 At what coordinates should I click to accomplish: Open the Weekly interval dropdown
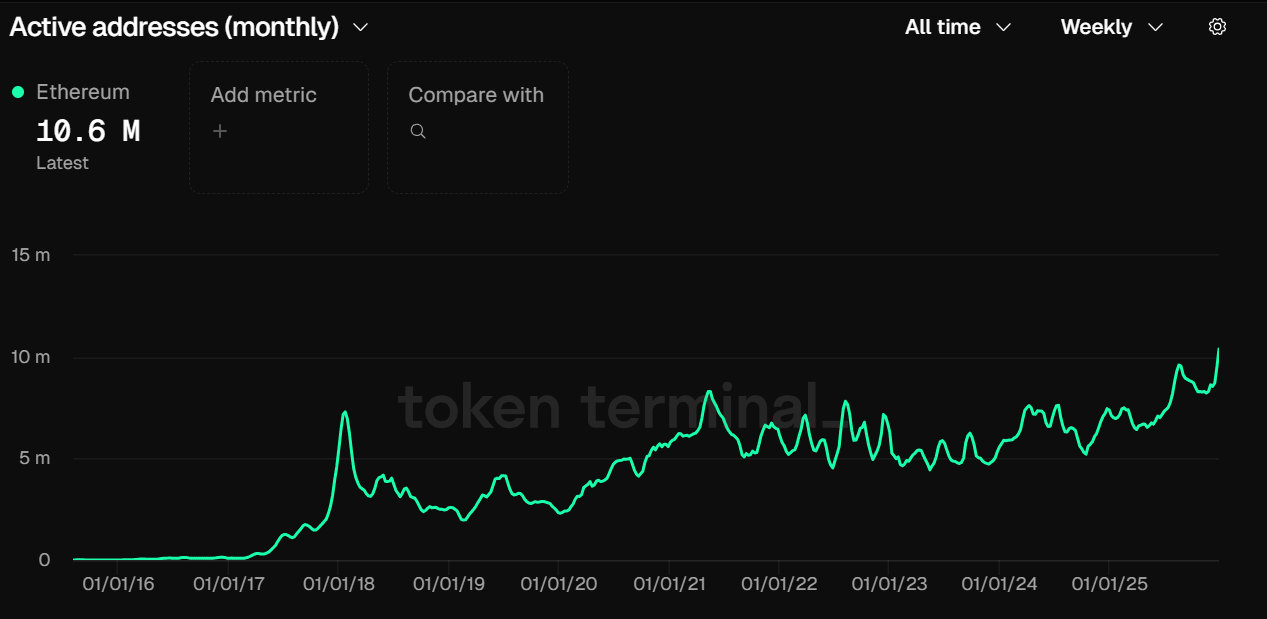coord(1111,27)
